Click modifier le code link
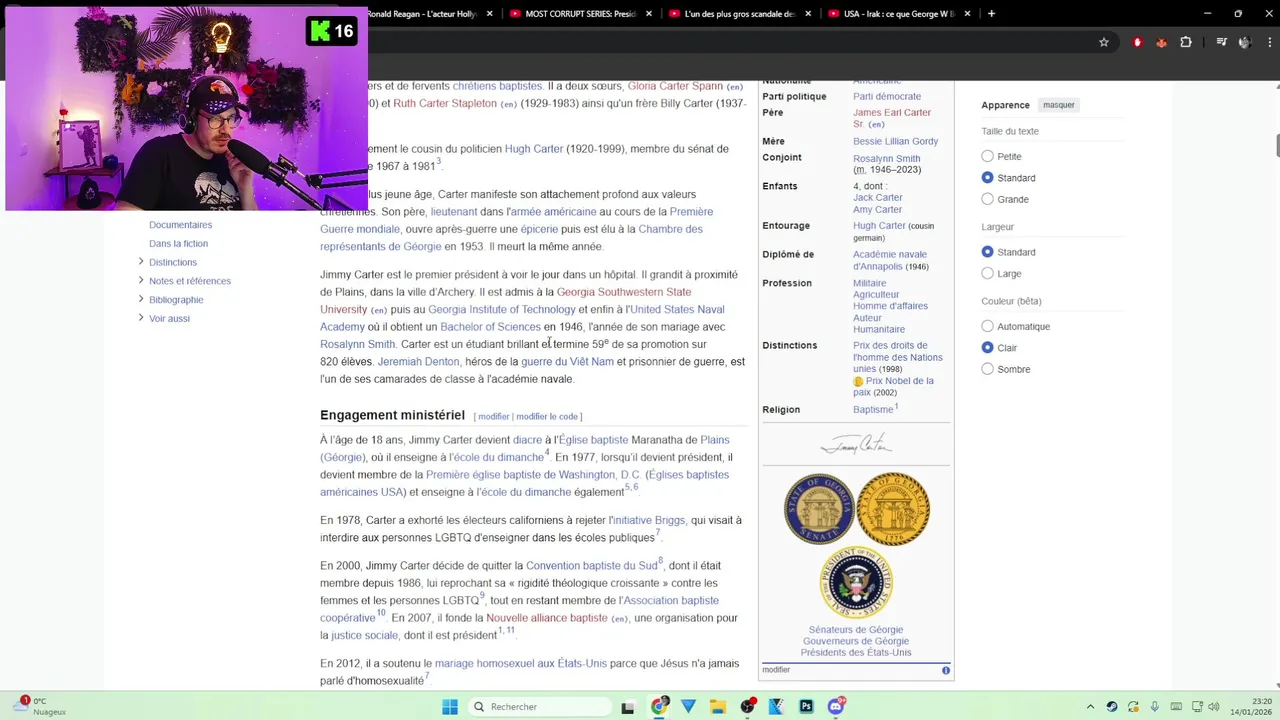1280x720 pixels. [x=547, y=416]
